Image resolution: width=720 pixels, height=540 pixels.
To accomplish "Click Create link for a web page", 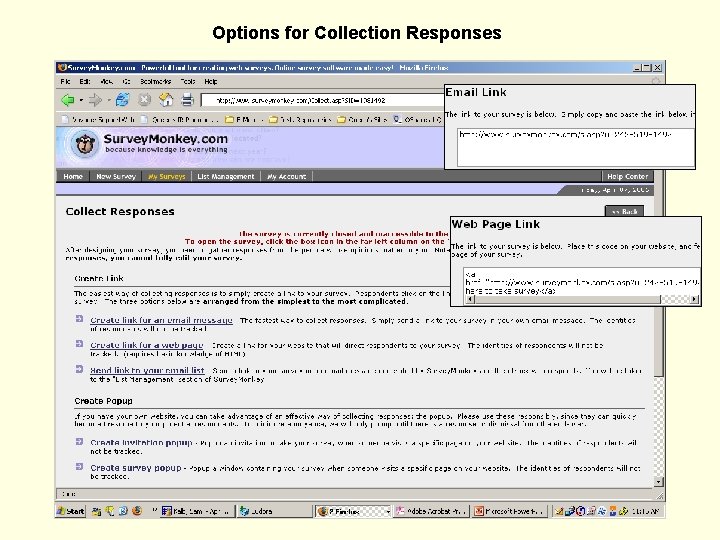I will pos(146,345).
